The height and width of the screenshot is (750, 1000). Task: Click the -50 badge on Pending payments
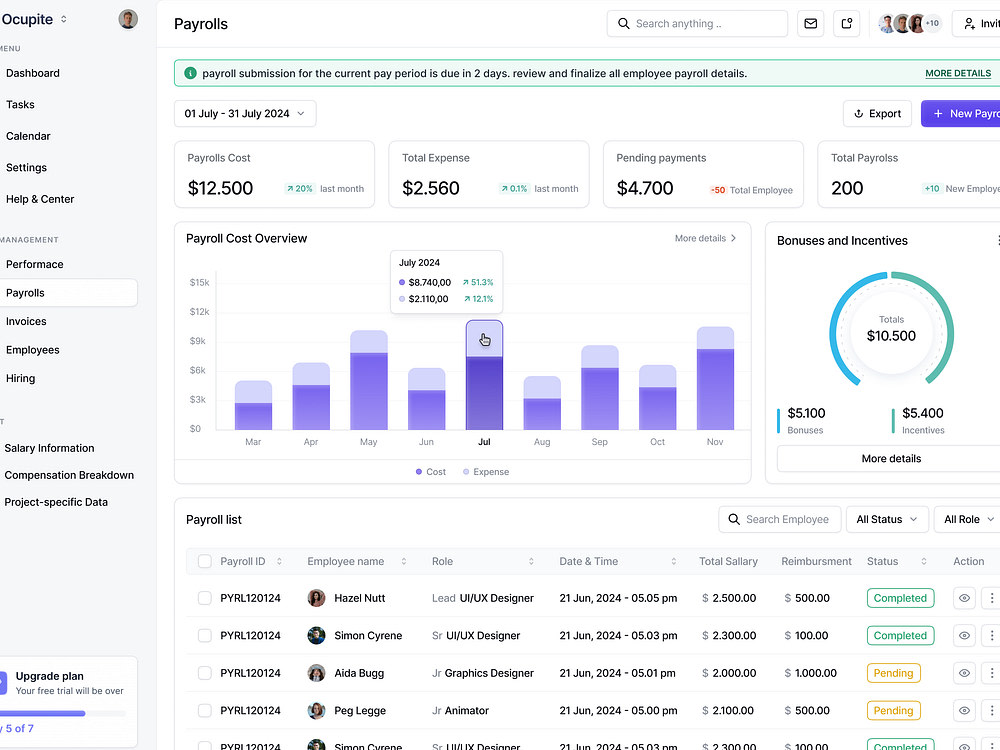[x=717, y=190]
